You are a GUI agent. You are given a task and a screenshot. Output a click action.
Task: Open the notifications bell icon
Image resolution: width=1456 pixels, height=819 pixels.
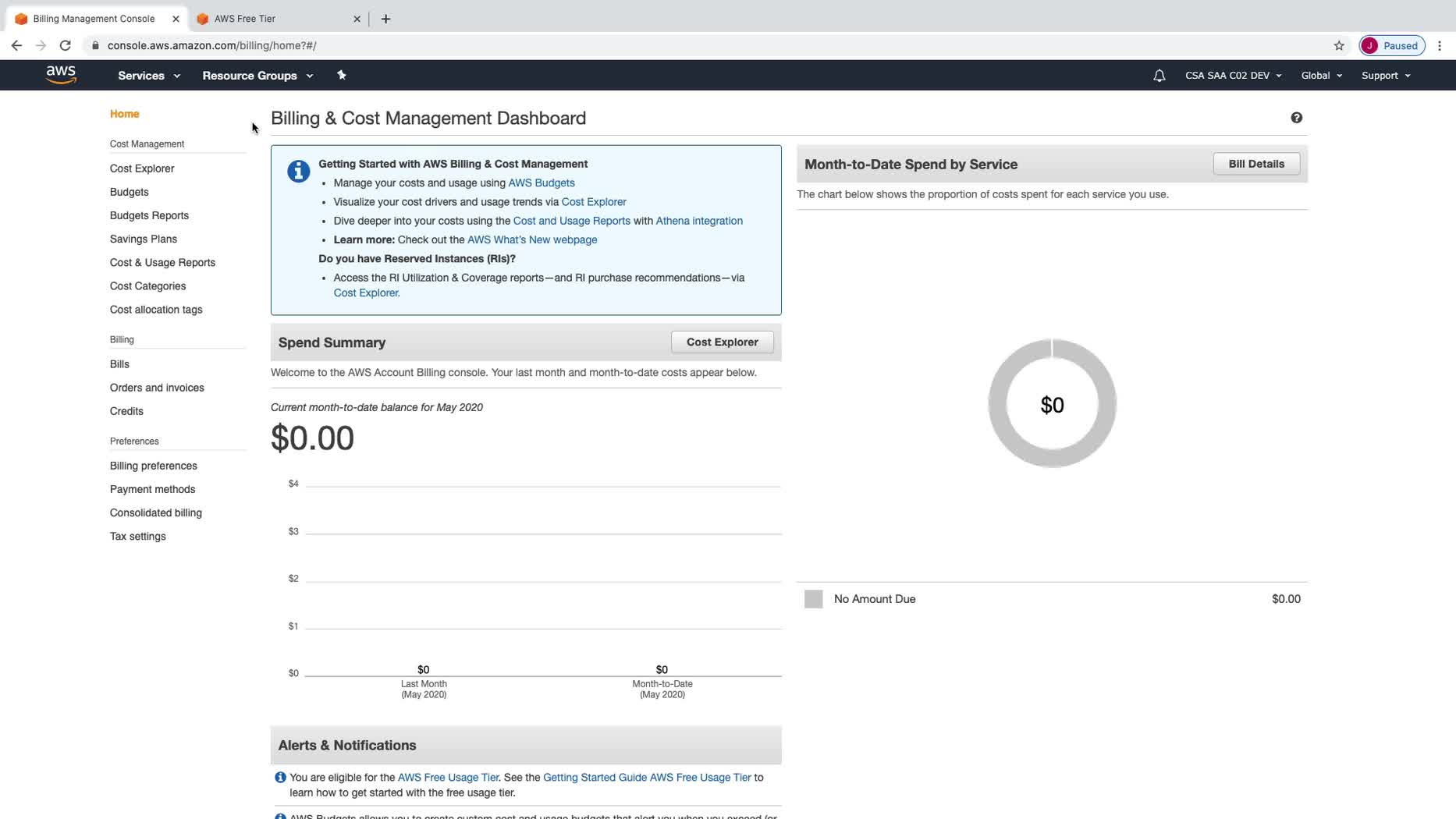coord(1159,76)
